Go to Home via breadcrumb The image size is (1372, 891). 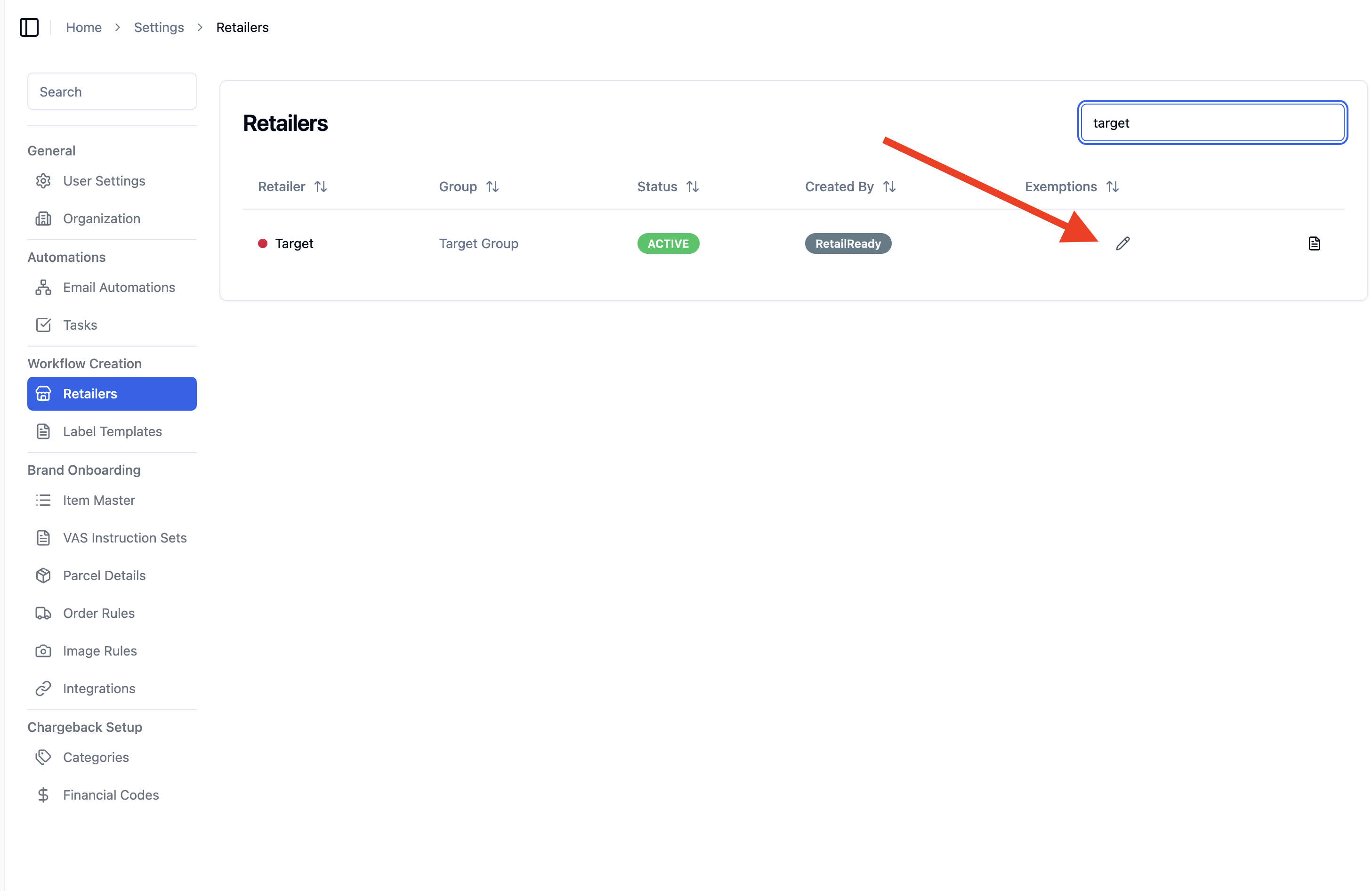pos(84,27)
